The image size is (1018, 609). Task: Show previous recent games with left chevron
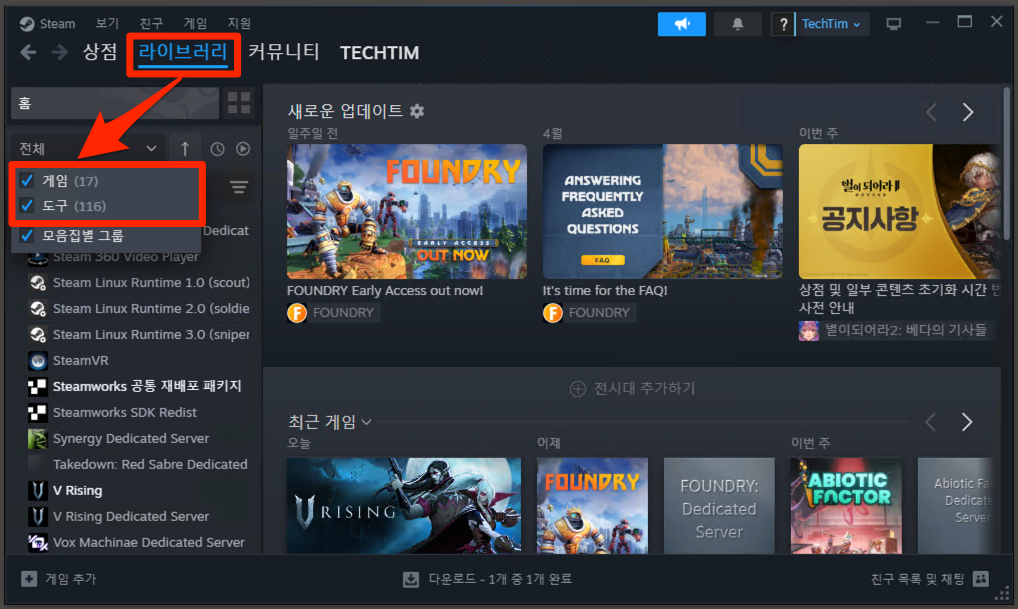pyautogui.click(x=931, y=422)
